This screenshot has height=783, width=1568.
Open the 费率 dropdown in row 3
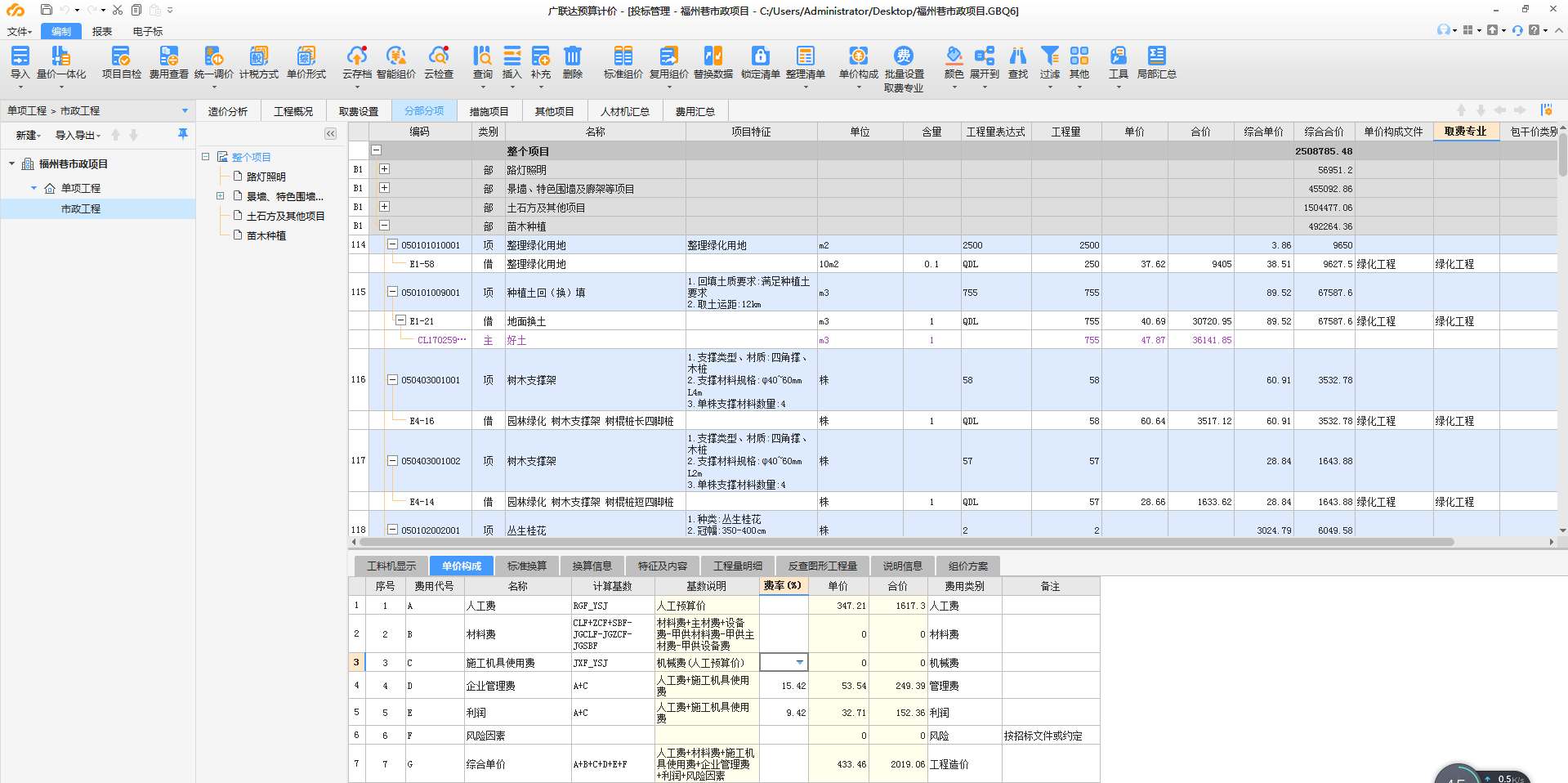800,662
